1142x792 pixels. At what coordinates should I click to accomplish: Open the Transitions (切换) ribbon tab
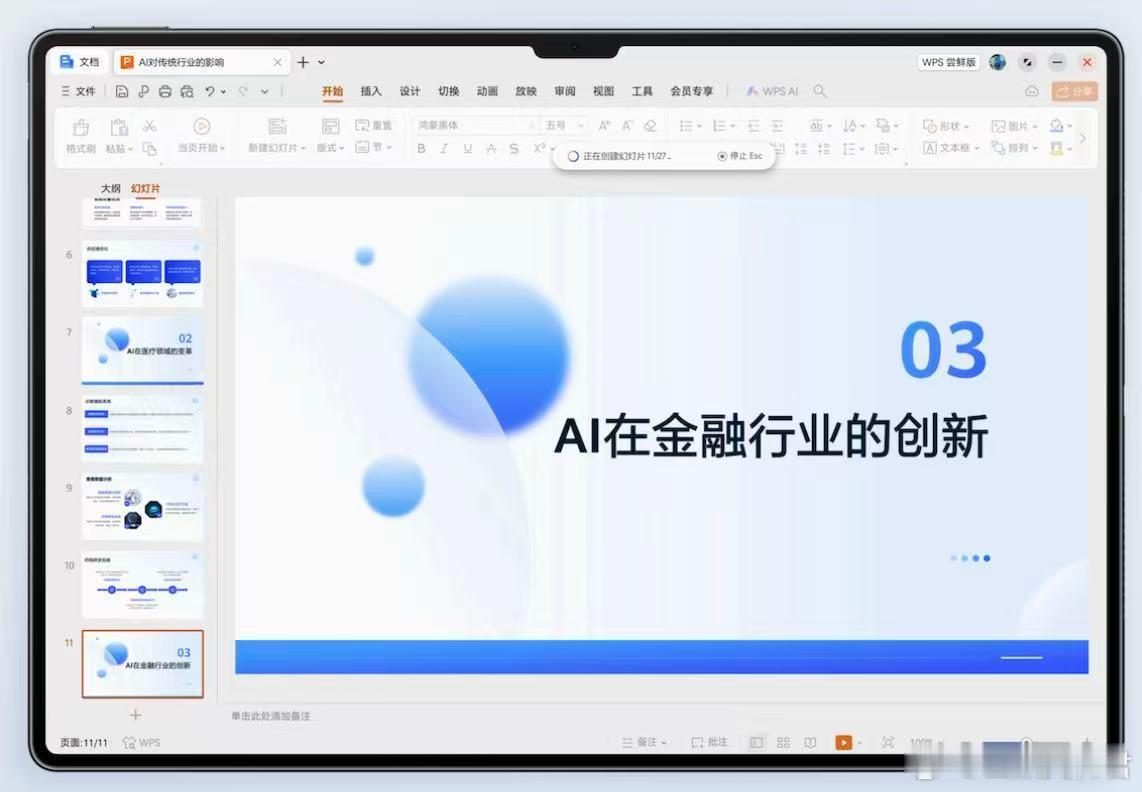[x=449, y=91]
